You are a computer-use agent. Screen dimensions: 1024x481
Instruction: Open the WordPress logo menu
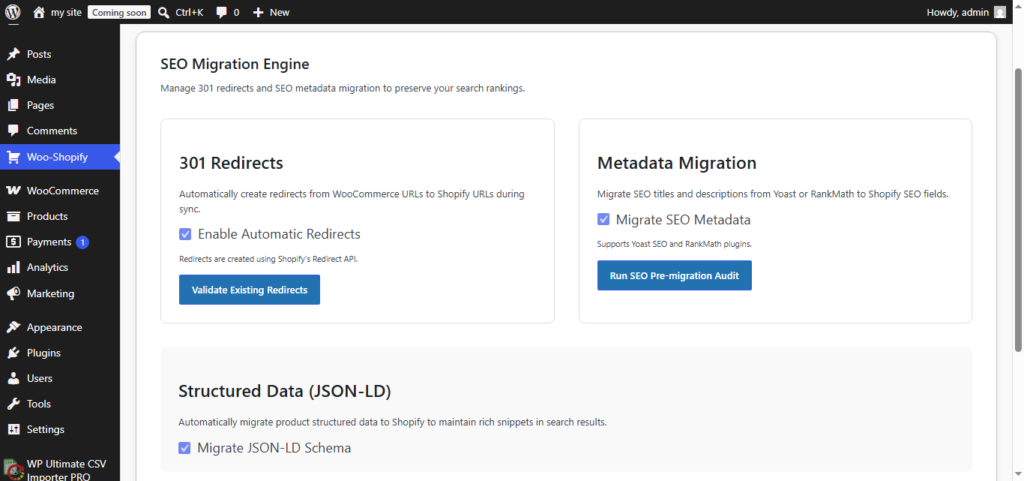(x=13, y=12)
